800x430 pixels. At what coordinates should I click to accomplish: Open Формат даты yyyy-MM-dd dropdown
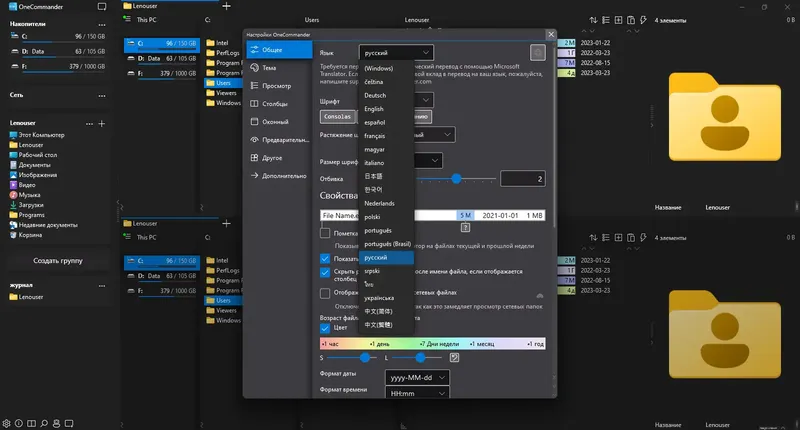tap(417, 377)
